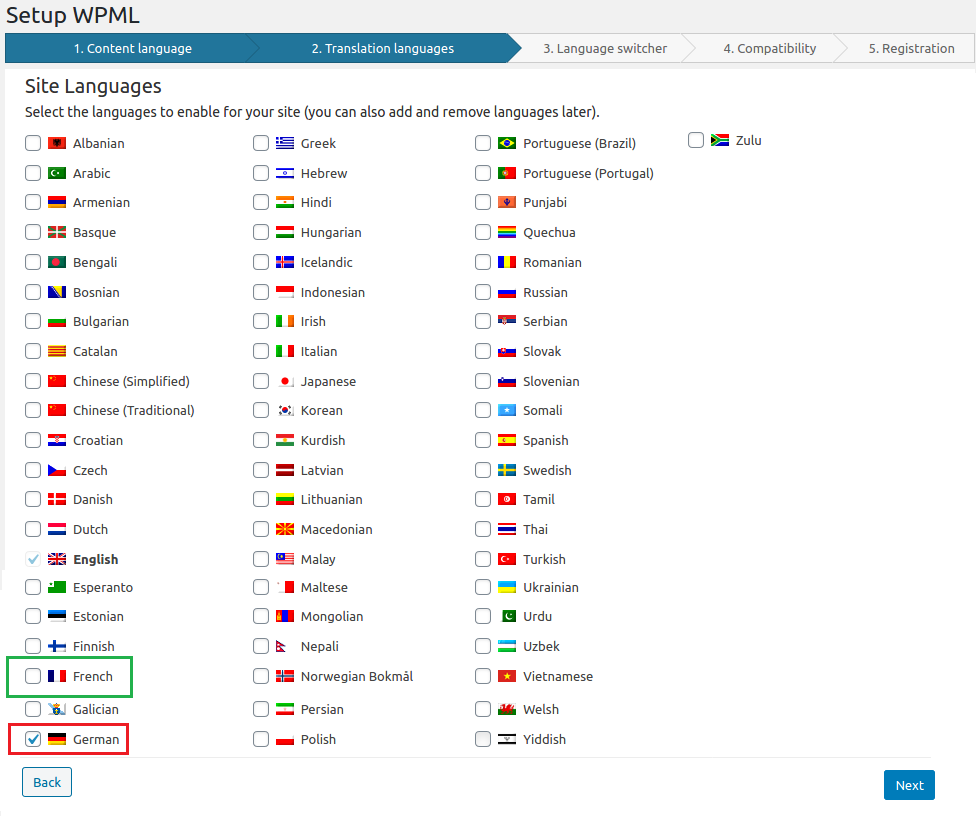The height and width of the screenshot is (816, 976).
Task: Enable the Spanish language checkbox
Action: point(483,441)
